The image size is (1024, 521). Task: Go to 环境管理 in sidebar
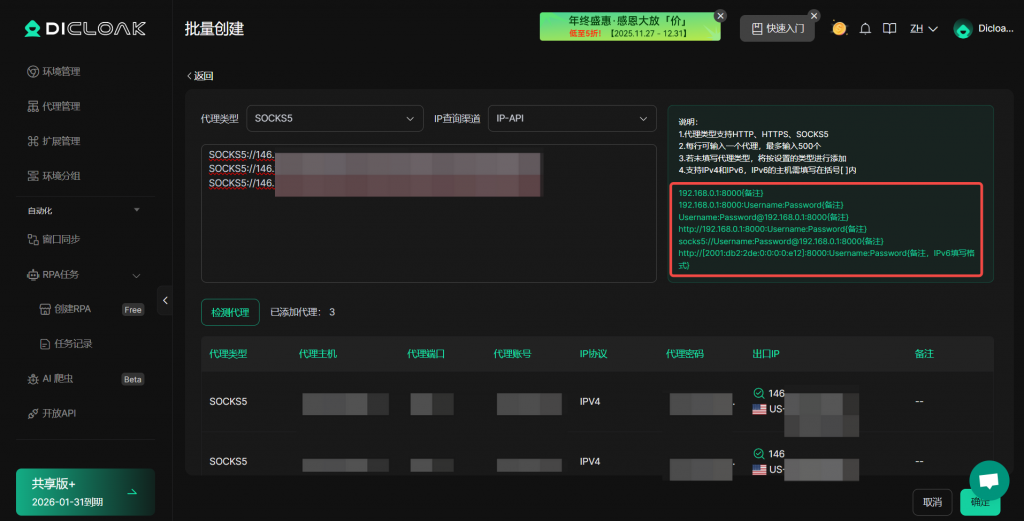tap(61, 72)
